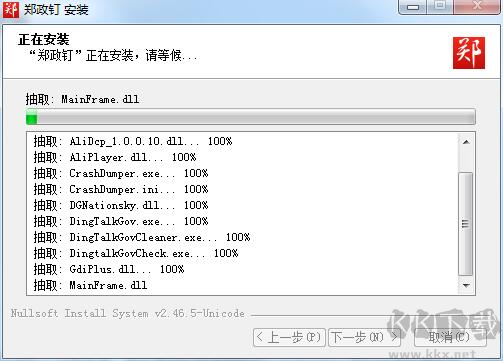The image size is (503, 361).
Task: Select the DingTalkGov.exe log line
Action: click(121, 221)
